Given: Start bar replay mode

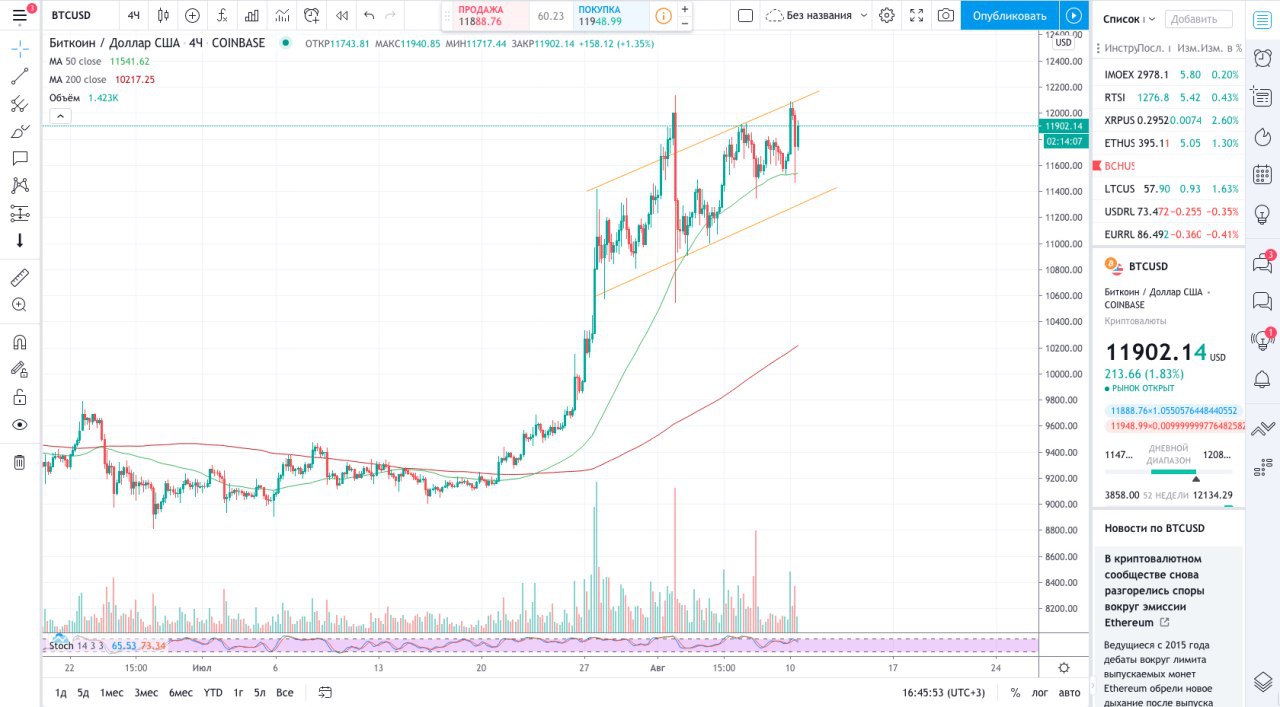Looking at the screenshot, I should [x=342, y=15].
